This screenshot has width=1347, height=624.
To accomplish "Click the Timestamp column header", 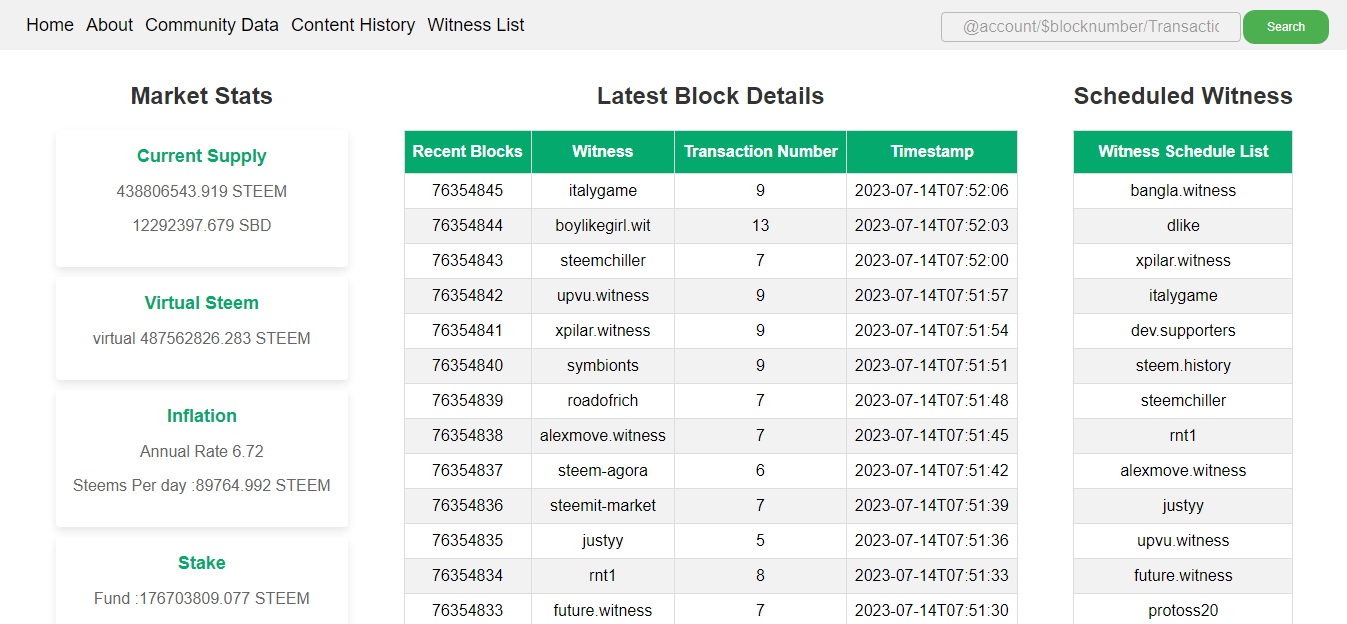I will [932, 152].
